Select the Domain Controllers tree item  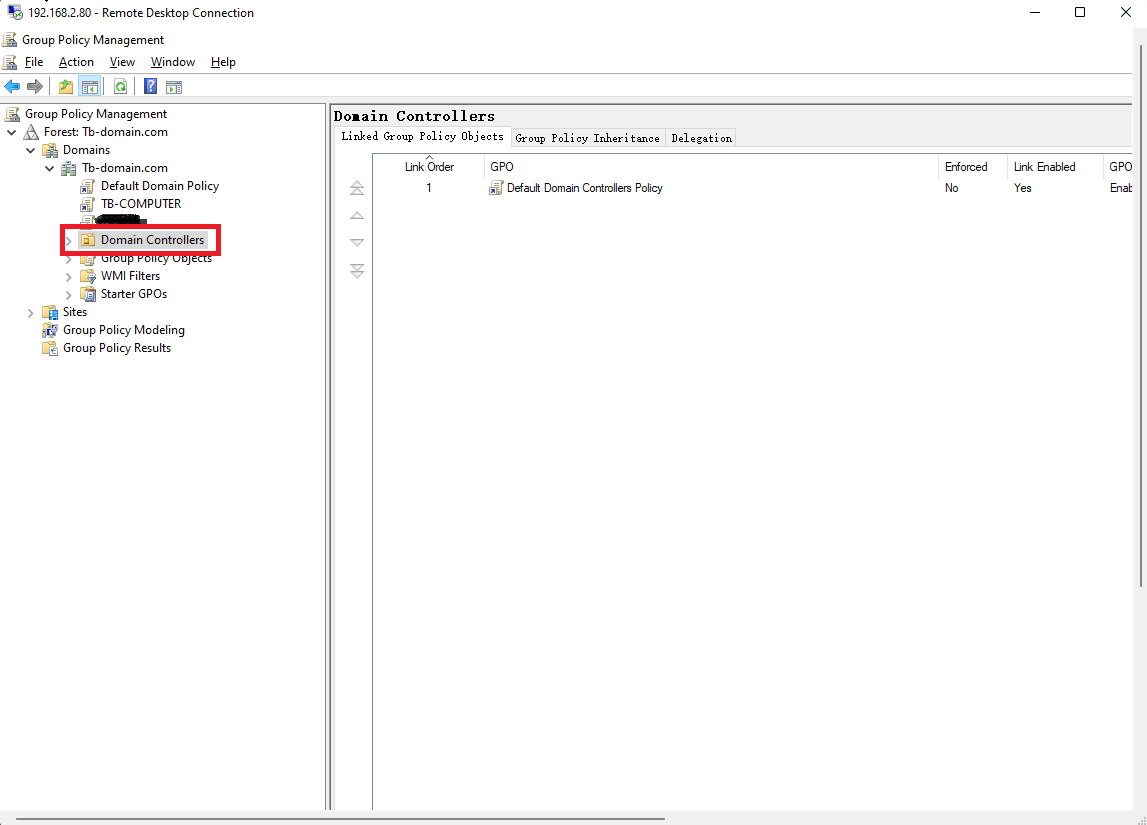[x=152, y=240]
